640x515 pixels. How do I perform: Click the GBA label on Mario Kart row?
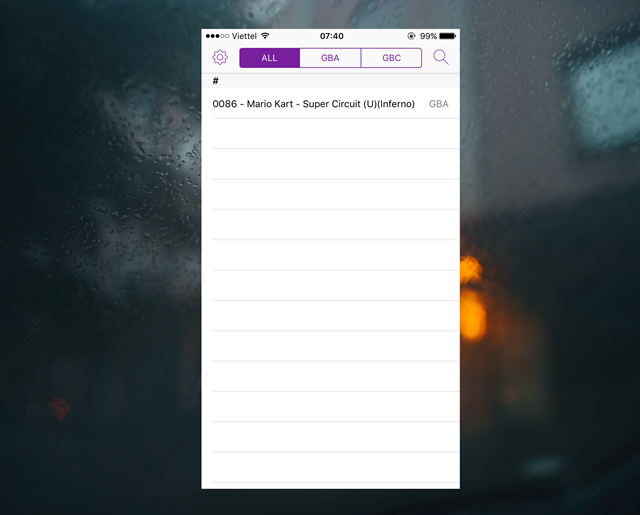[x=438, y=104]
